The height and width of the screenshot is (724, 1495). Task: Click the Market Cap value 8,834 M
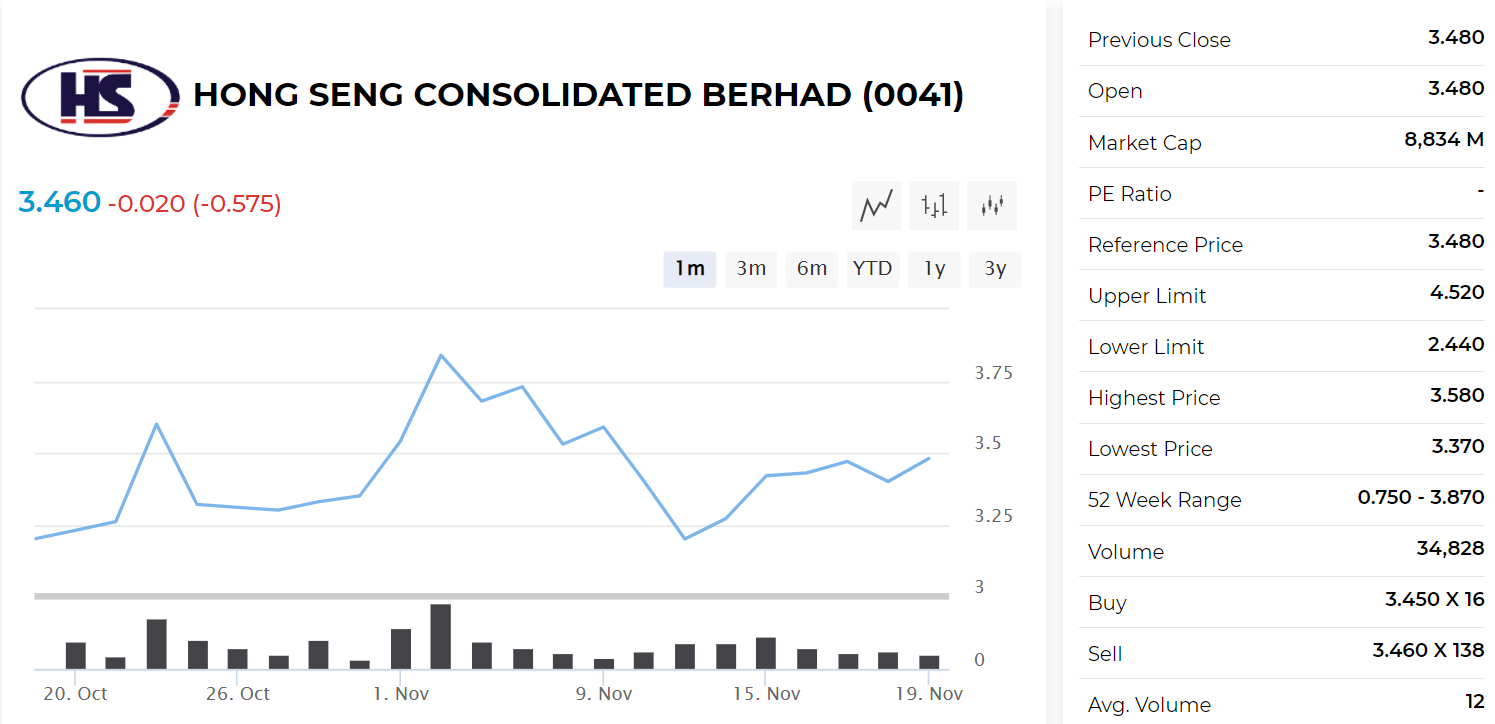click(1444, 140)
